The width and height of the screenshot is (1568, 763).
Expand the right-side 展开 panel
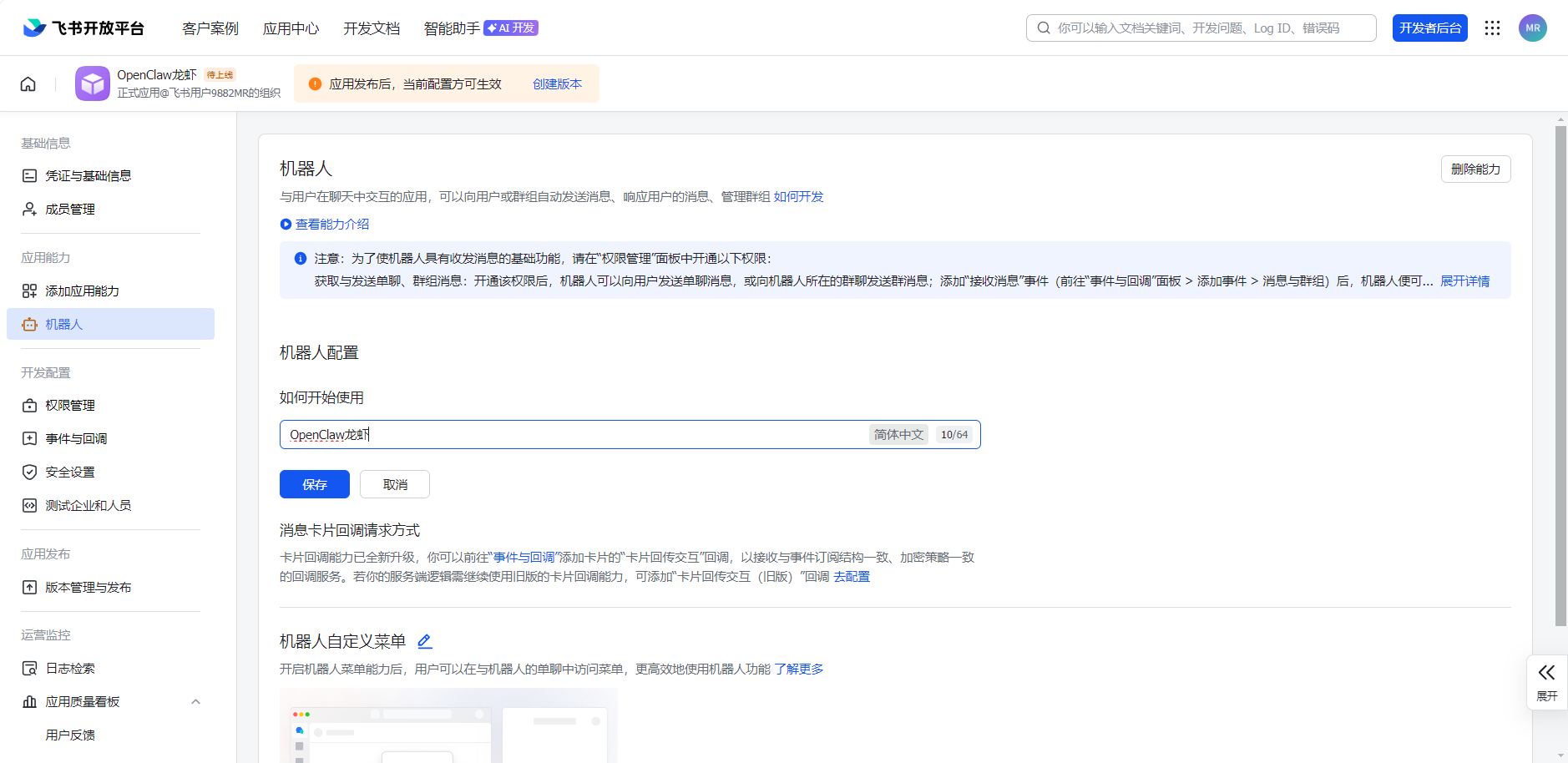point(1545,680)
